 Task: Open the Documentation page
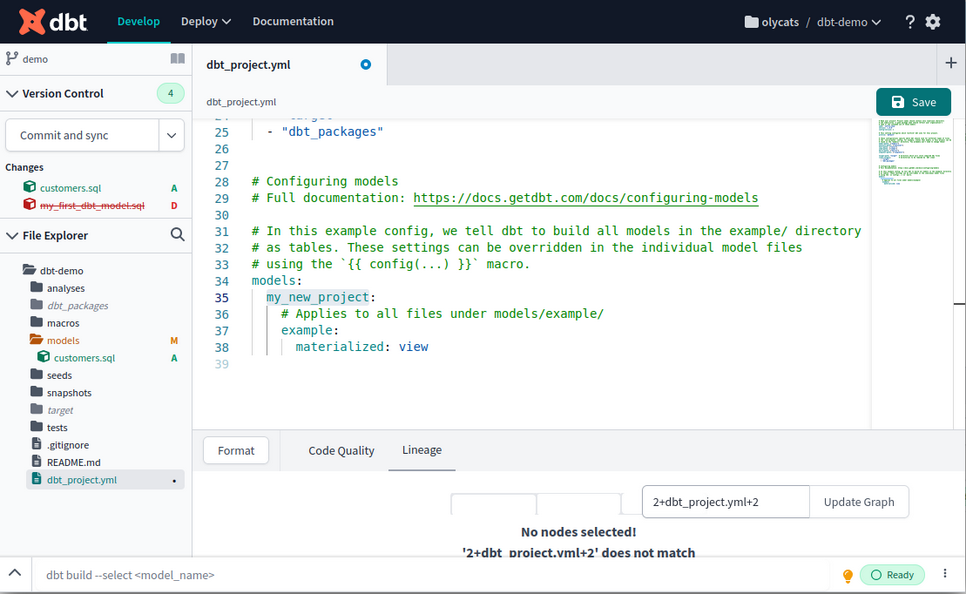pos(293,21)
